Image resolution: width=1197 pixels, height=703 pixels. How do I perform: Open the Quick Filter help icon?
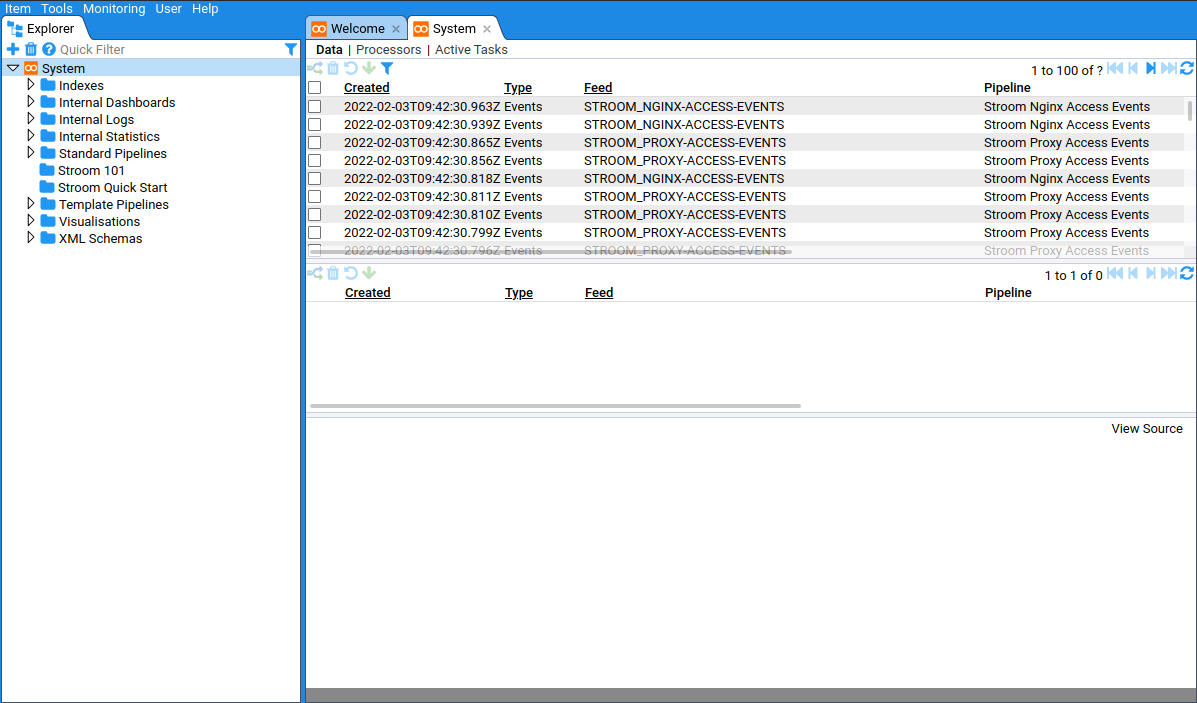pos(49,49)
